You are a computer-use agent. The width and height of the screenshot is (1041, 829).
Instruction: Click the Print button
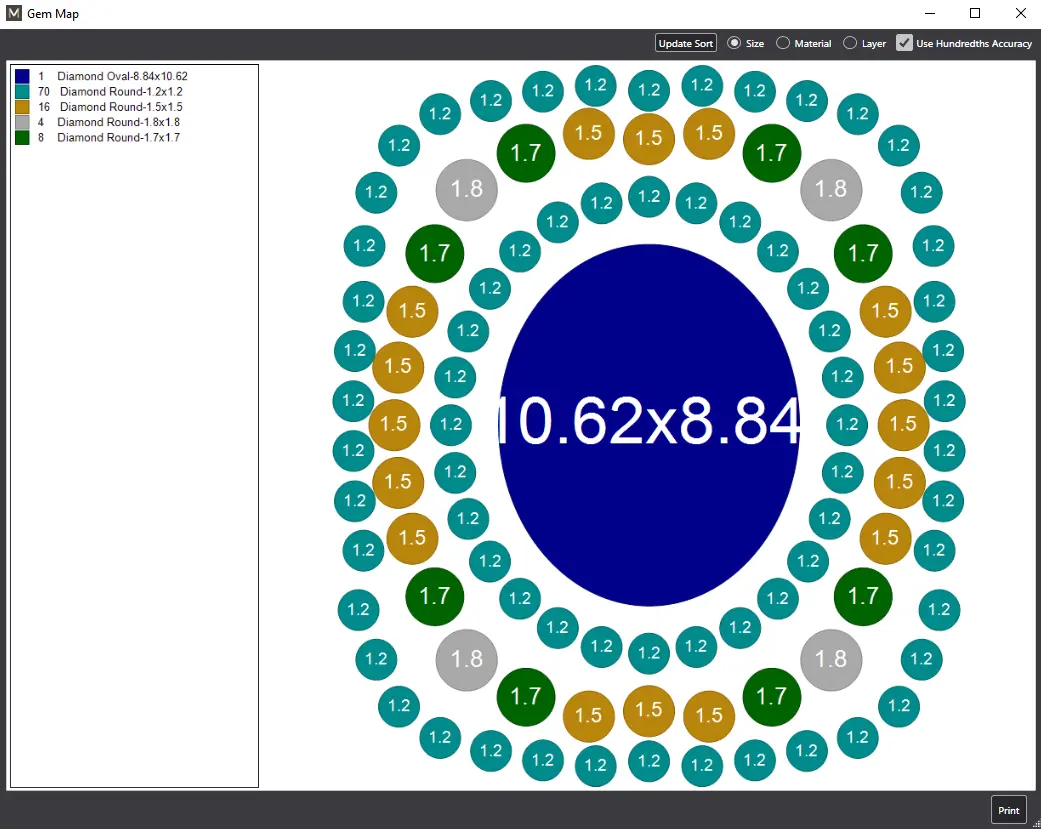(x=1008, y=810)
